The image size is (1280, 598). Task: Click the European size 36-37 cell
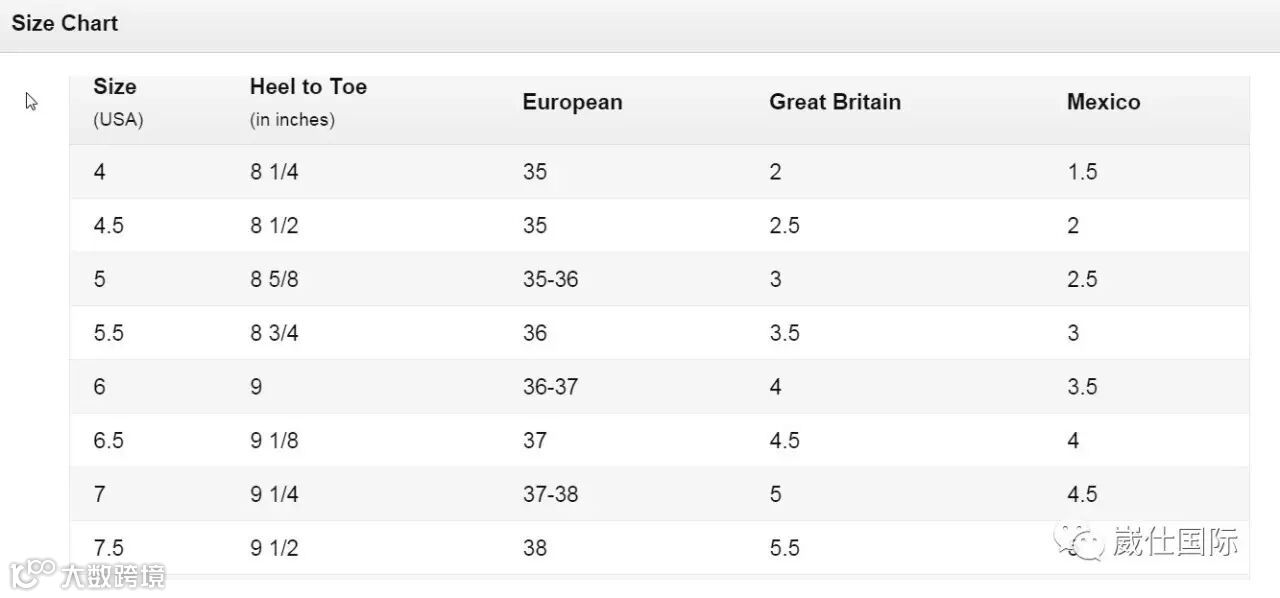tap(550, 387)
